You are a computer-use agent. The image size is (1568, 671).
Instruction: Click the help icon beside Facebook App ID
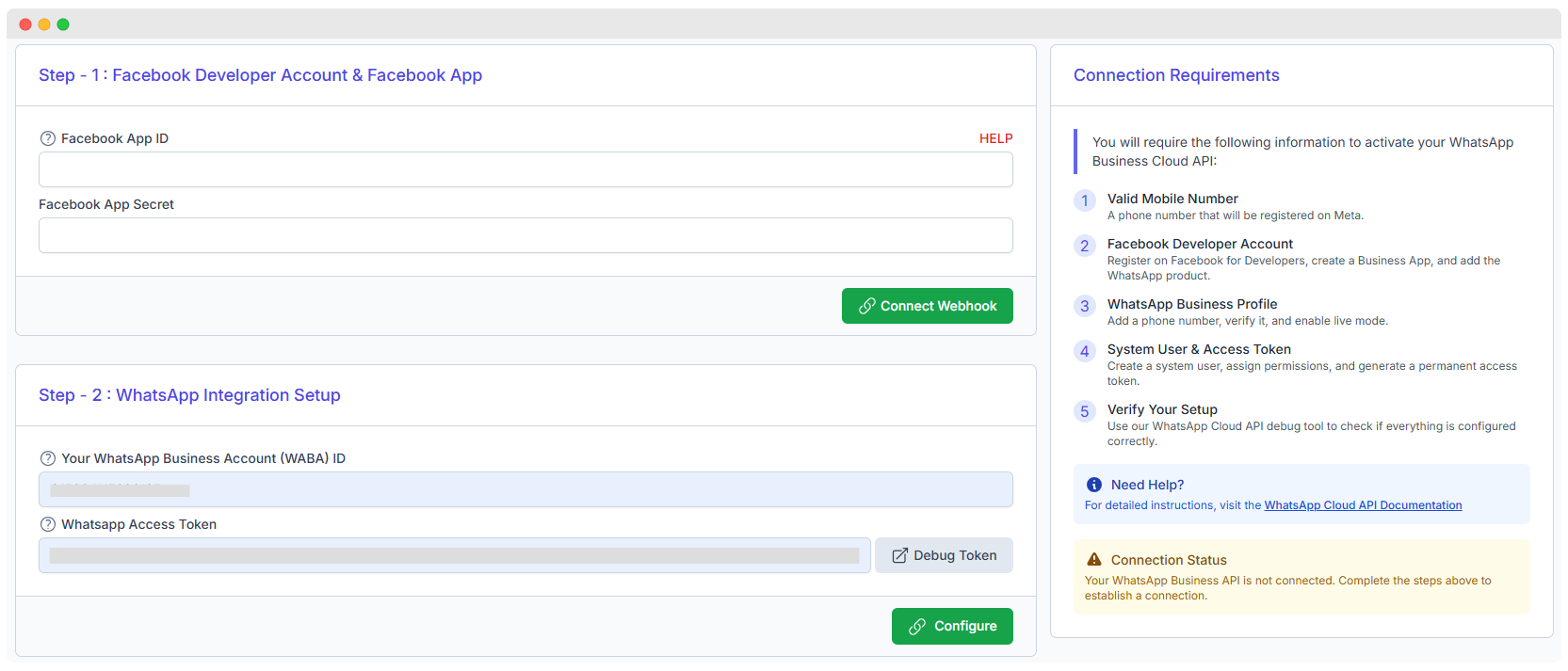(48, 138)
